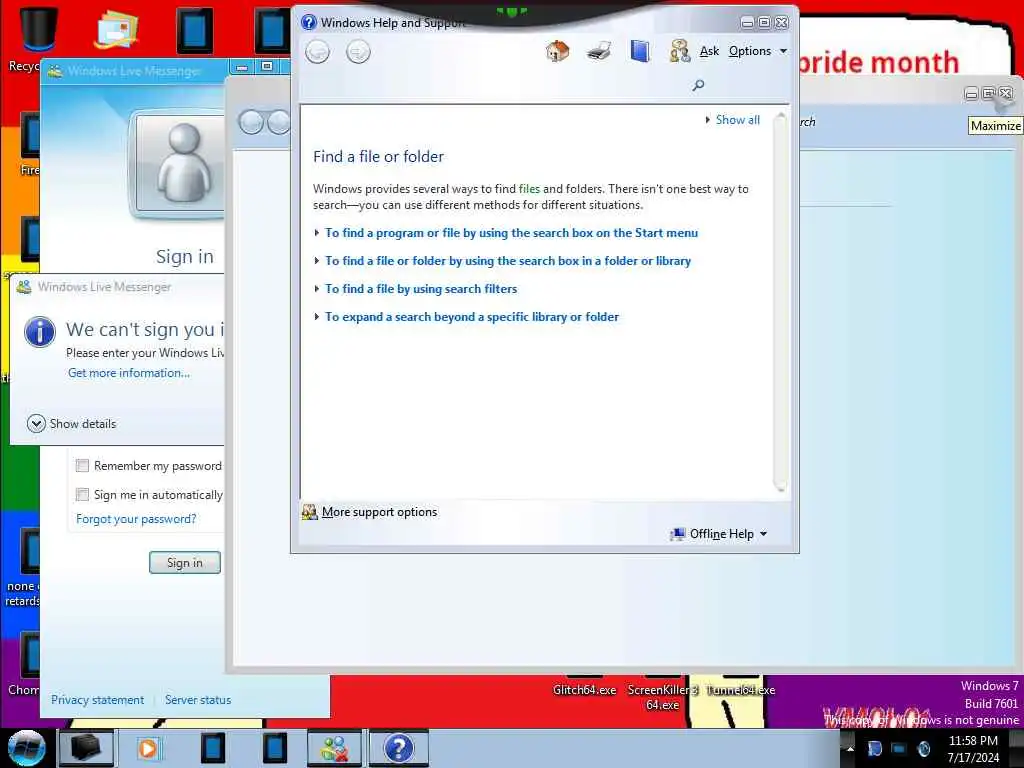
Task: Click back button in background Explorer window
Action: click(x=251, y=122)
